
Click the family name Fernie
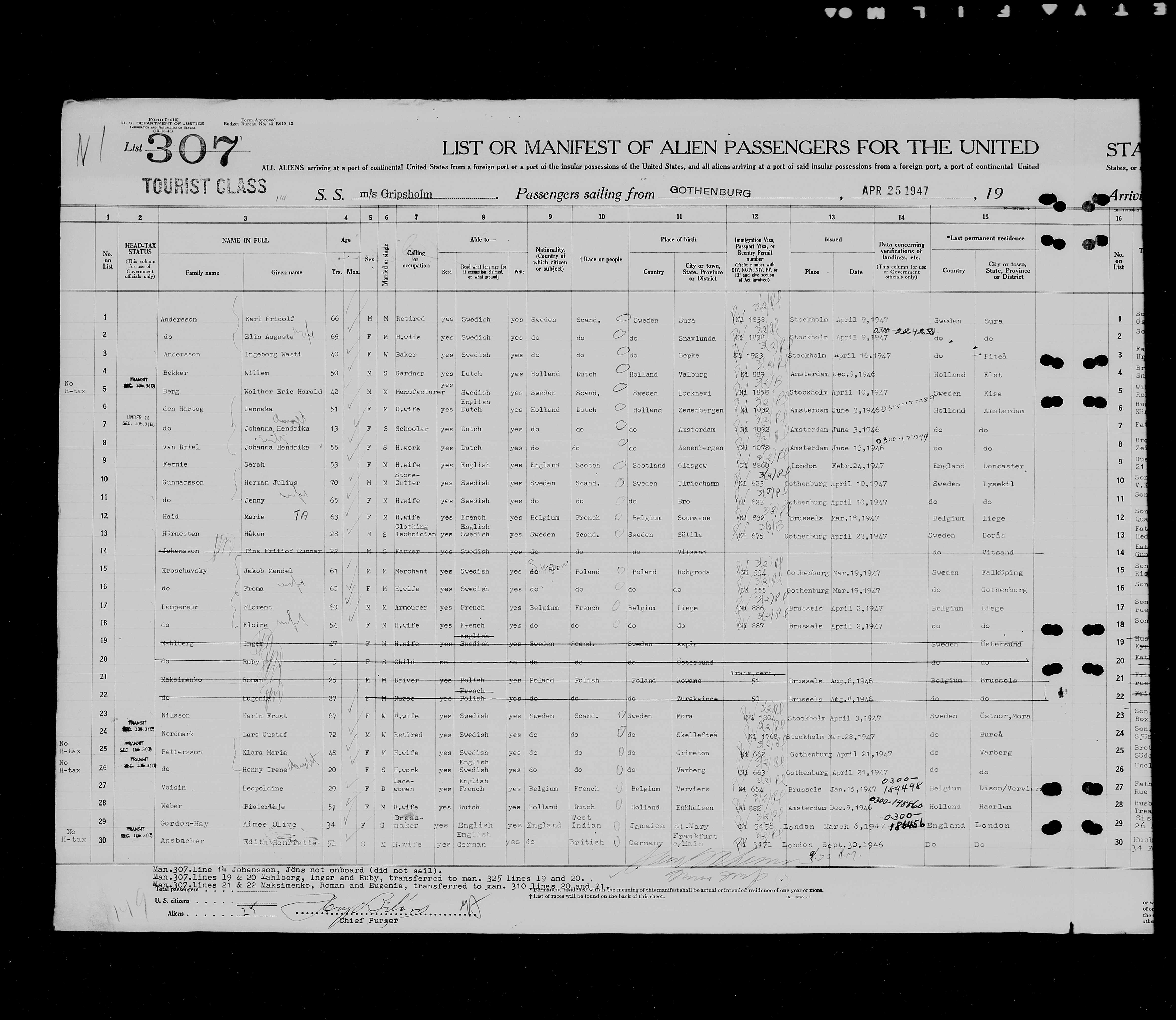(175, 464)
